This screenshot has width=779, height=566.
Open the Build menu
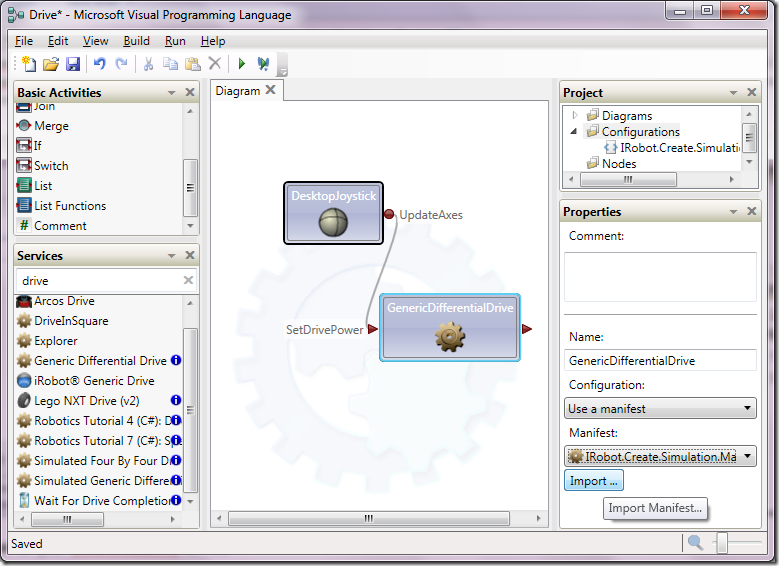[136, 41]
